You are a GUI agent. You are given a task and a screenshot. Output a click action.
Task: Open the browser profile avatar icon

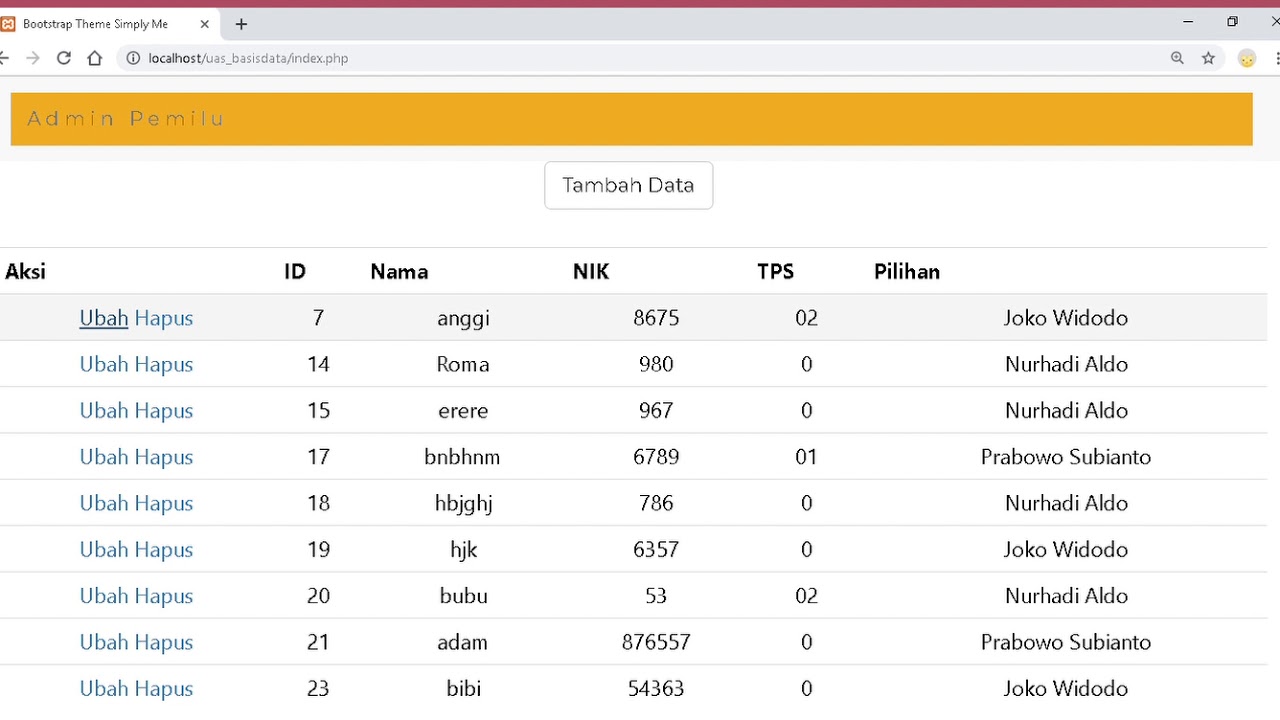tap(1247, 58)
